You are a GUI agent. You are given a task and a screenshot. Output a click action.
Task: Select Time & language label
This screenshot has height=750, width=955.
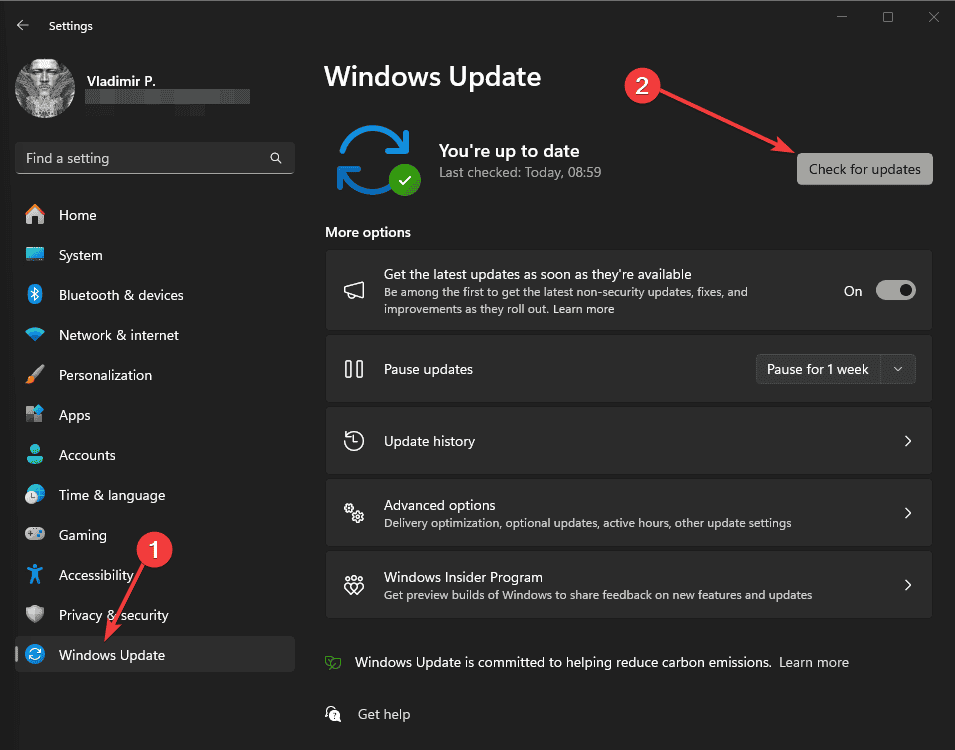coord(112,495)
